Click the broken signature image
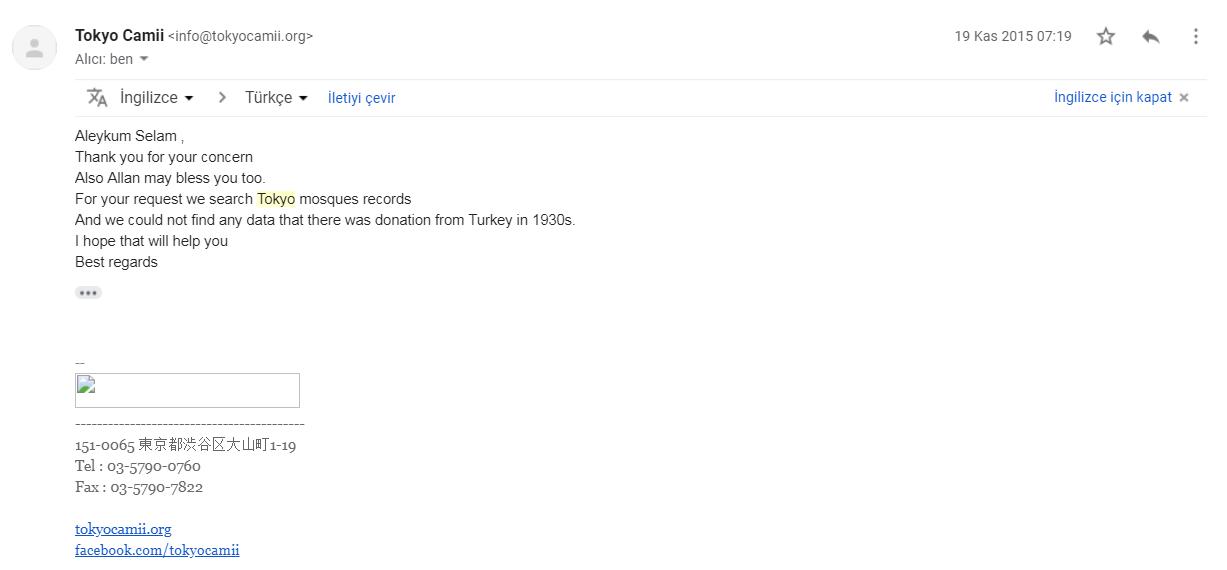Screen dimensions: 1227x570 187,390
